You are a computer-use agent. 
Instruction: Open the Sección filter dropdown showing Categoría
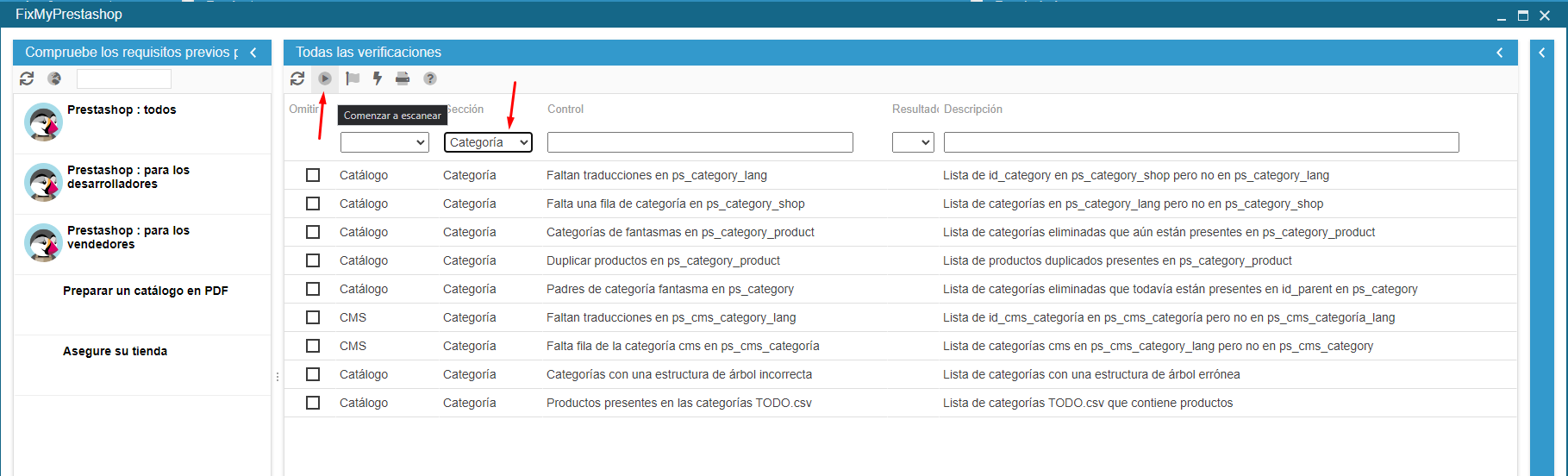(488, 142)
